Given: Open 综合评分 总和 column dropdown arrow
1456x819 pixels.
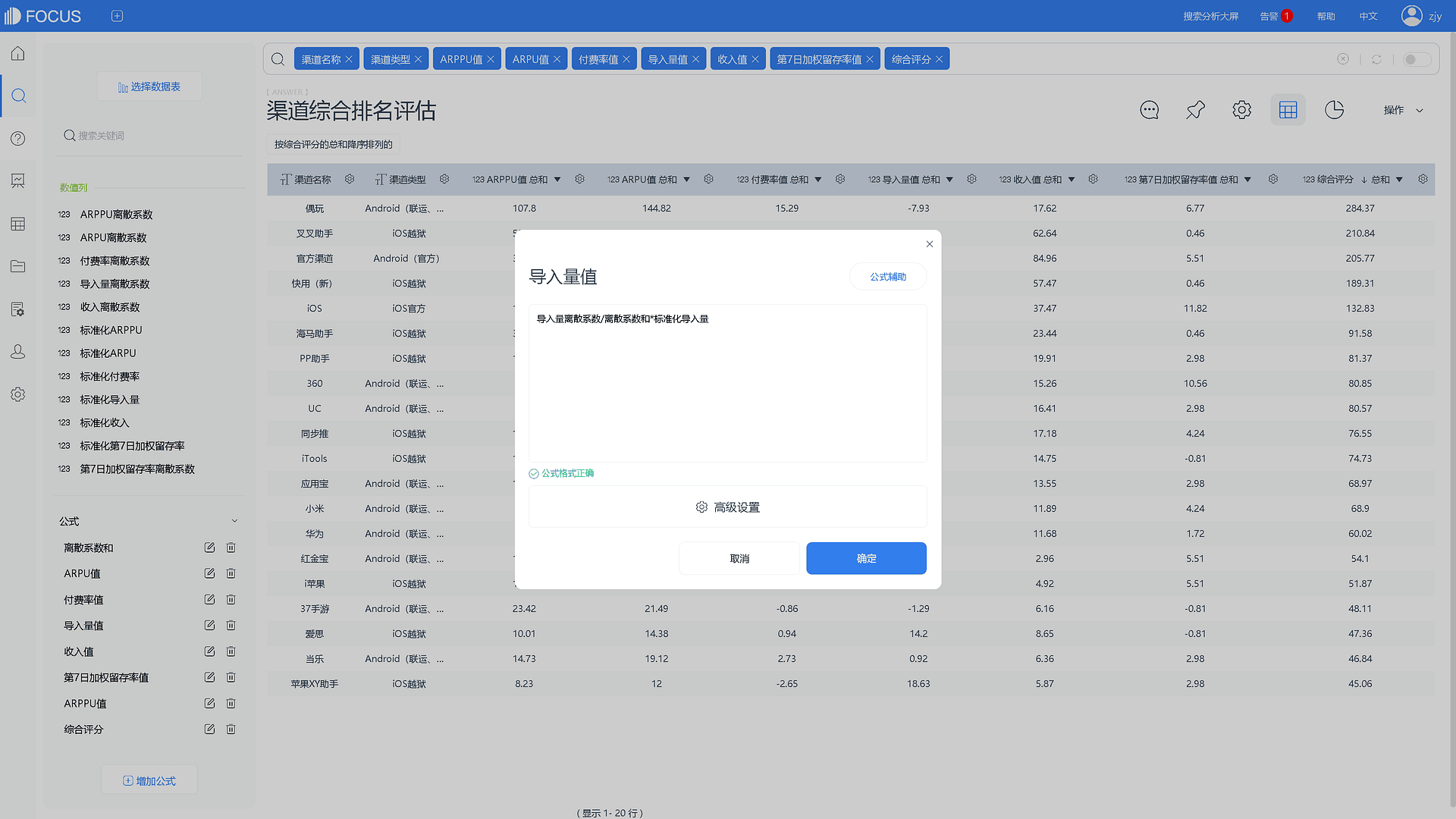Looking at the screenshot, I should 1399,180.
